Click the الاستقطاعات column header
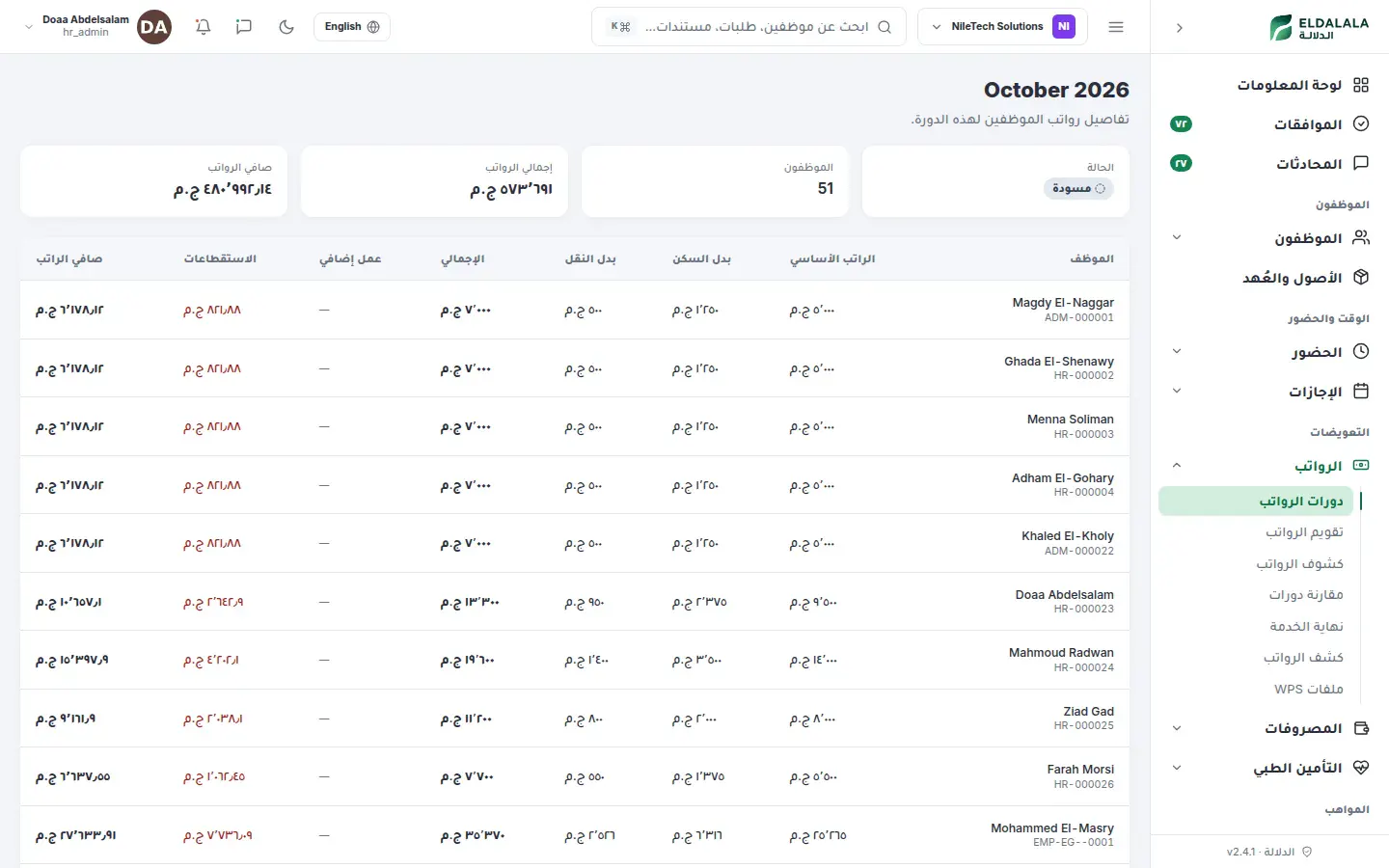1389x868 pixels. pyautogui.click(x=220, y=258)
